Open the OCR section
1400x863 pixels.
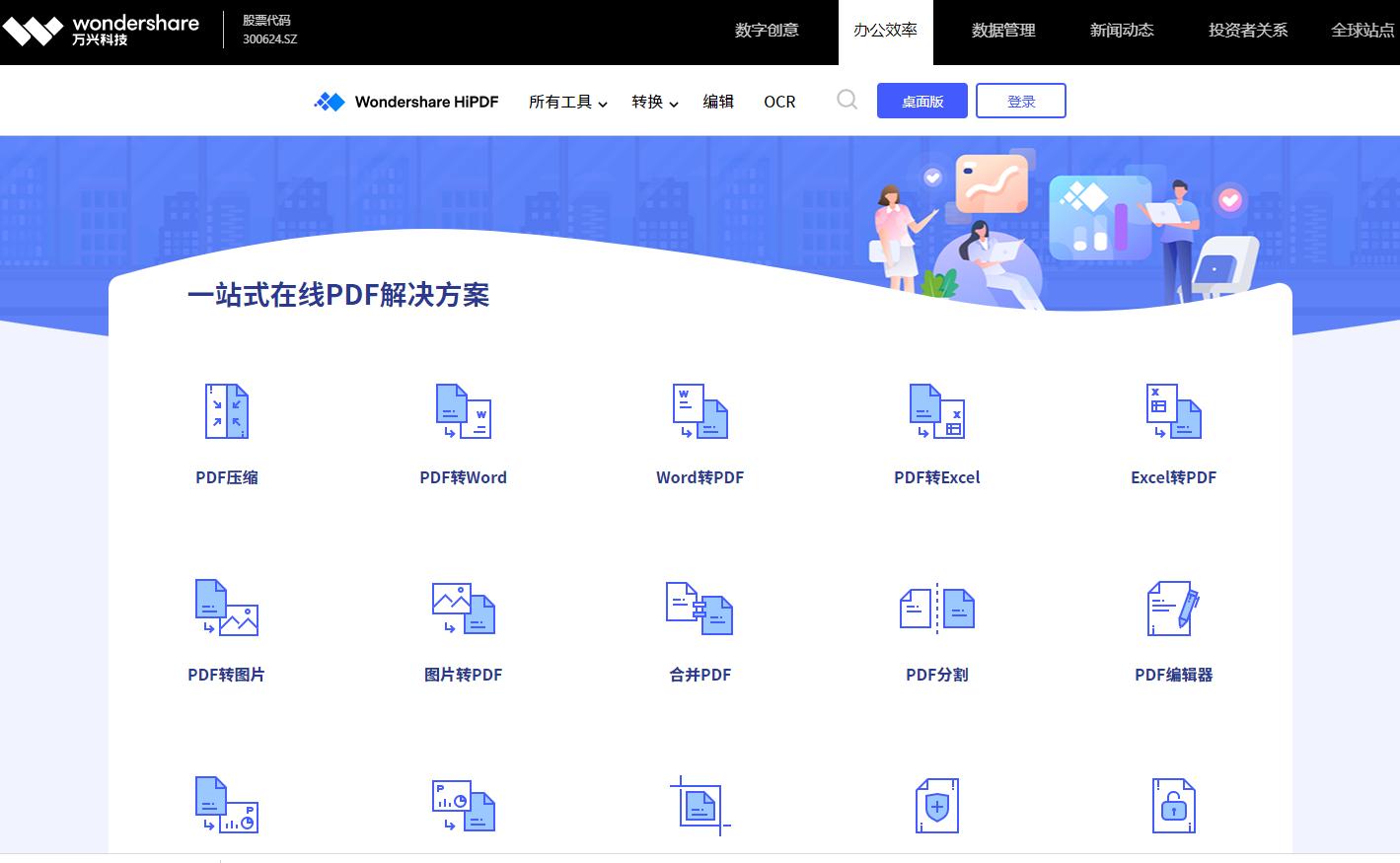(x=778, y=102)
